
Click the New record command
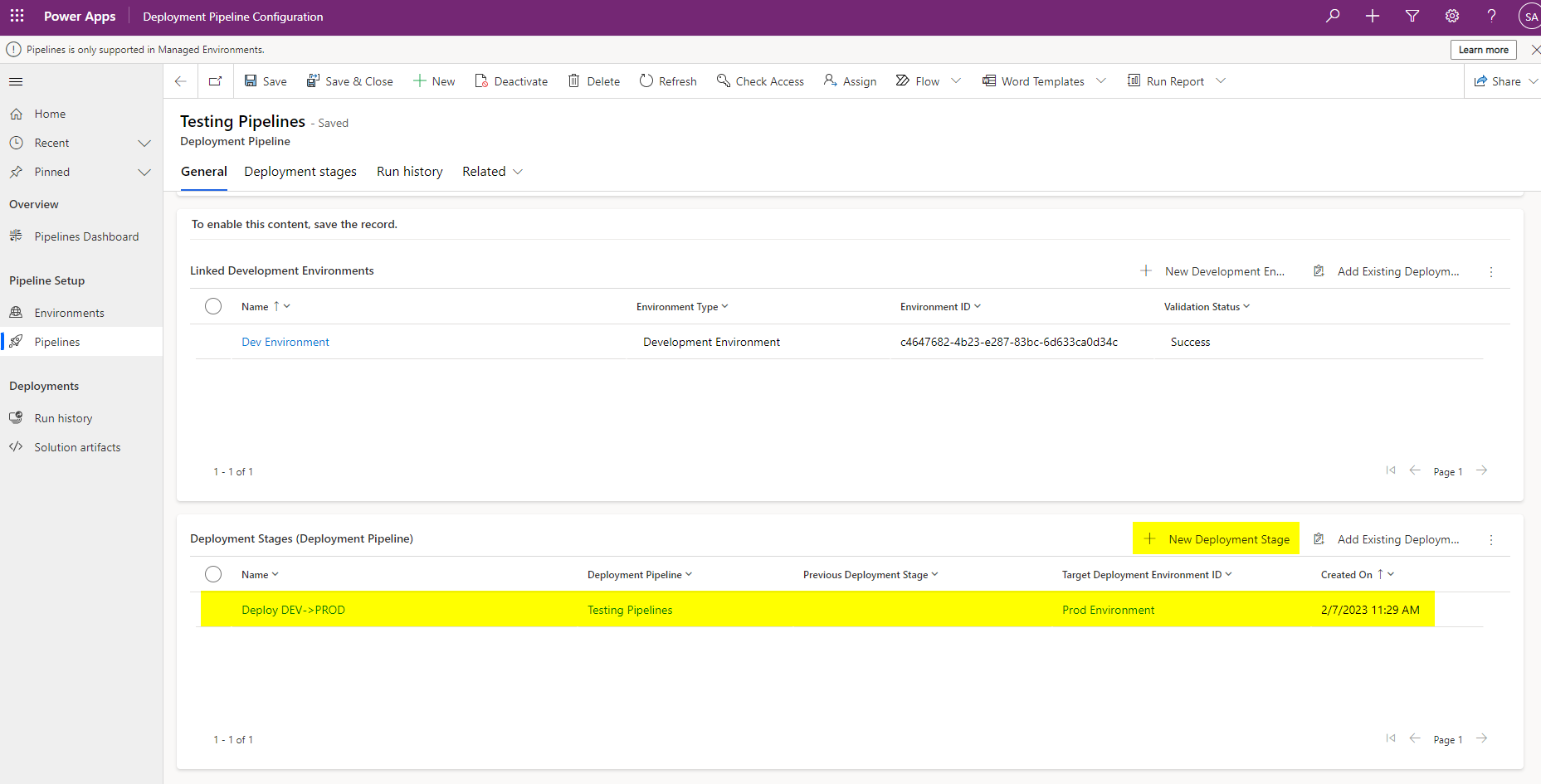pos(434,81)
